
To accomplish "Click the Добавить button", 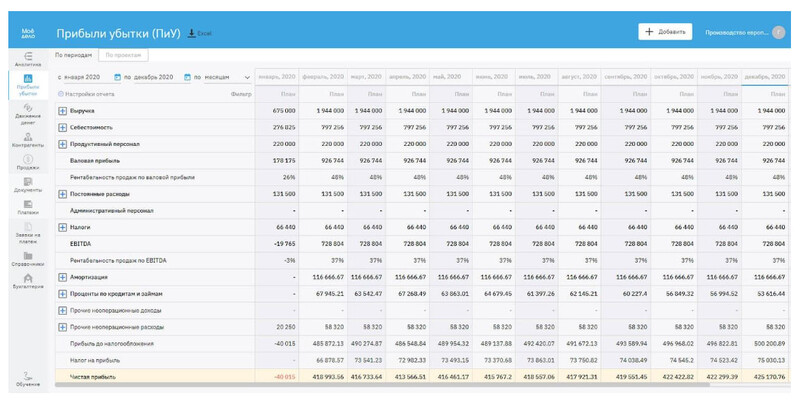I will pyautogui.click(x=665, y=32).
